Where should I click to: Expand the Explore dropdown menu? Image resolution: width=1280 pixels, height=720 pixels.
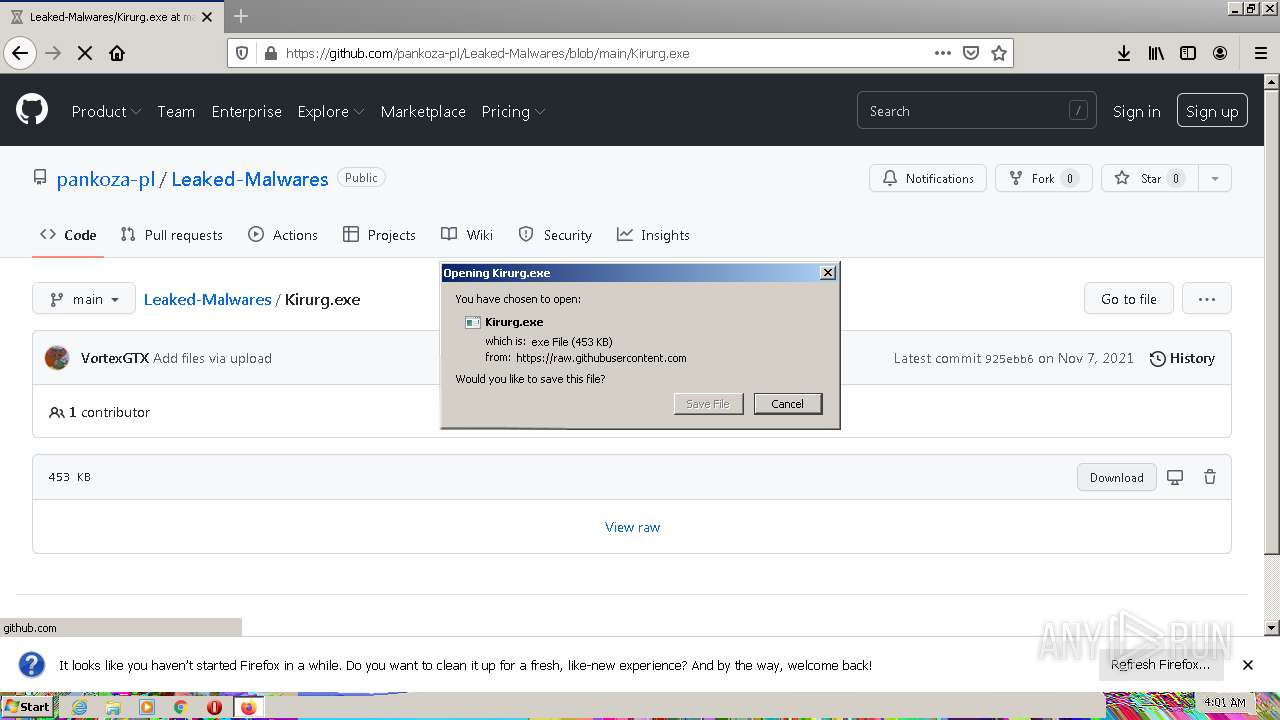coord(331,111)
